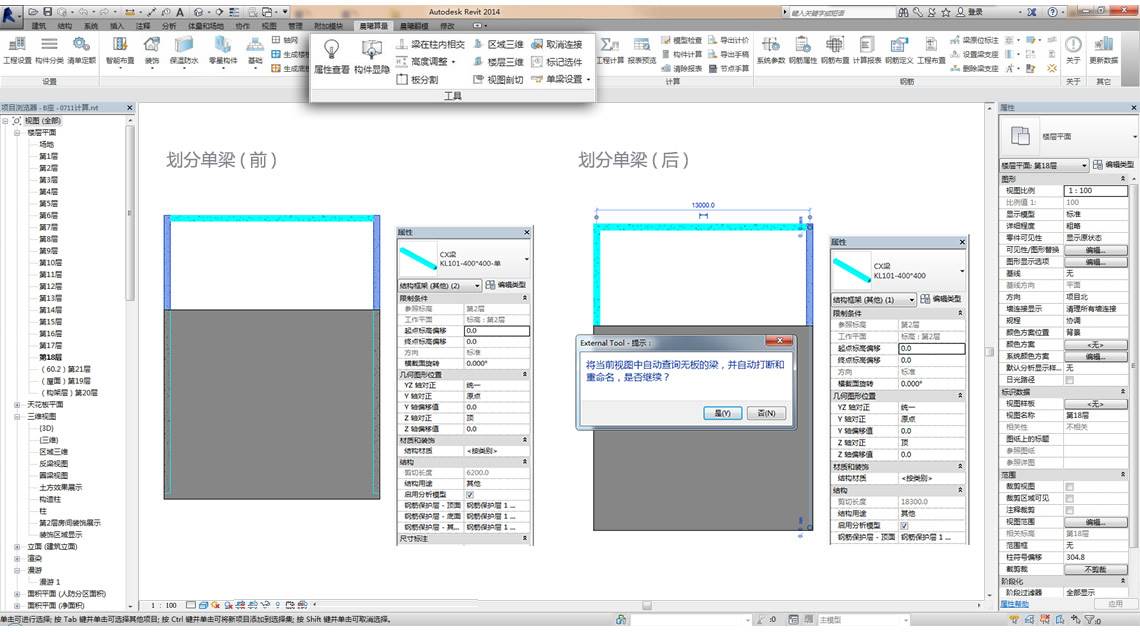This screenshot has width=1140, height=632.
Task: Click the 属性查看 lightbulb icon
Action: pyautogui.click(x=332, y=50)
